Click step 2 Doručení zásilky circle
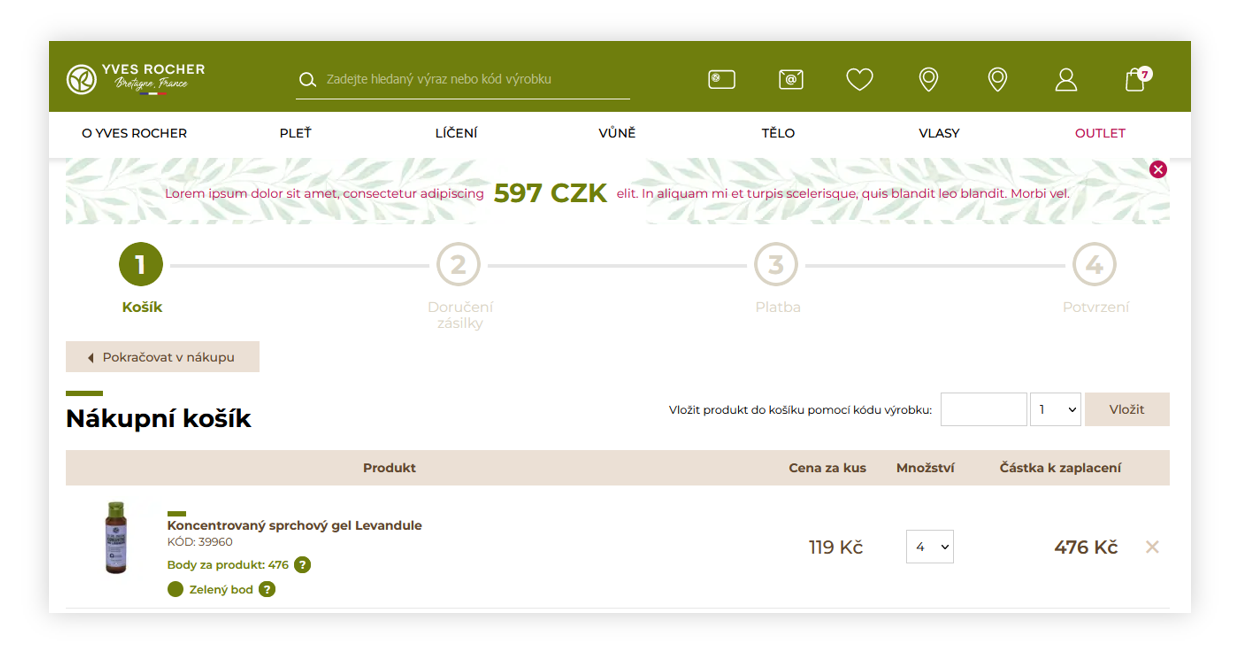 [x=459, y=265]
